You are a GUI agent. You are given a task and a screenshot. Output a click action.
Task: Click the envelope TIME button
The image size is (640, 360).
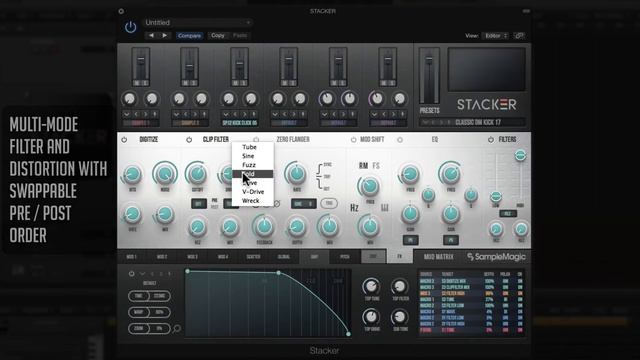(139, 296)
